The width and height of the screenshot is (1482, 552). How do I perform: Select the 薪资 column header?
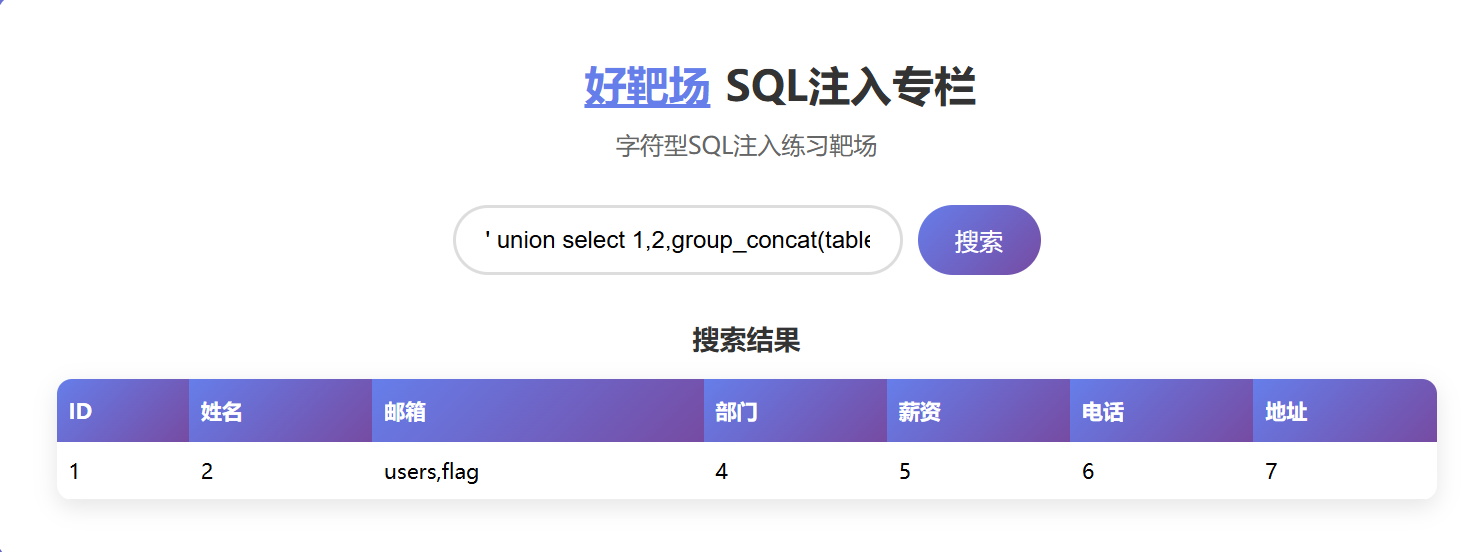978,411
